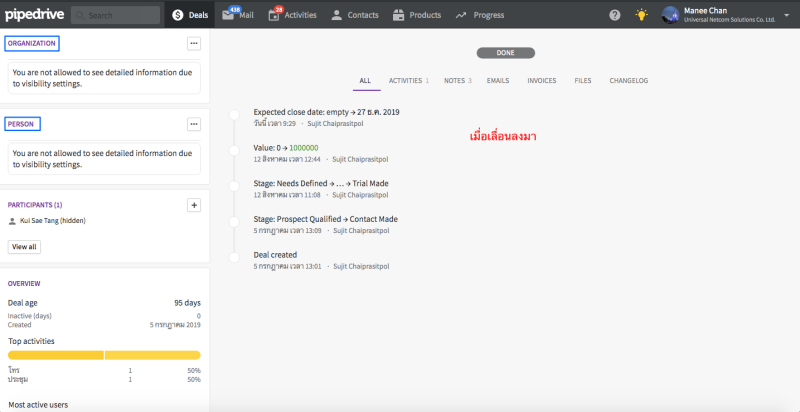
Task: Click the DONE pill button
Action: click(x=505, y=52)
